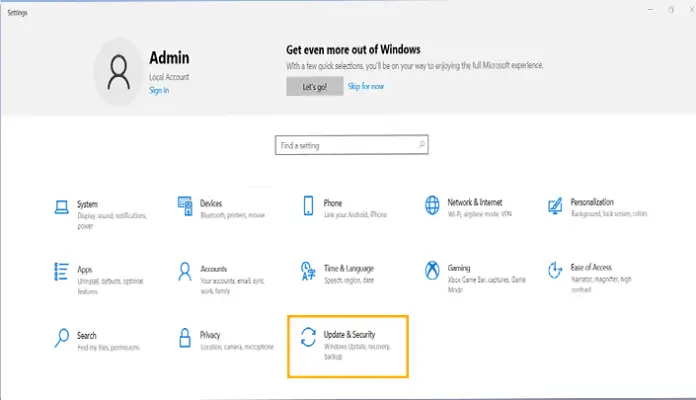This screenshot has height=400, width=696.
Task: Click the Personalization paintbrush icon
Action: click(x=555, y=207)
